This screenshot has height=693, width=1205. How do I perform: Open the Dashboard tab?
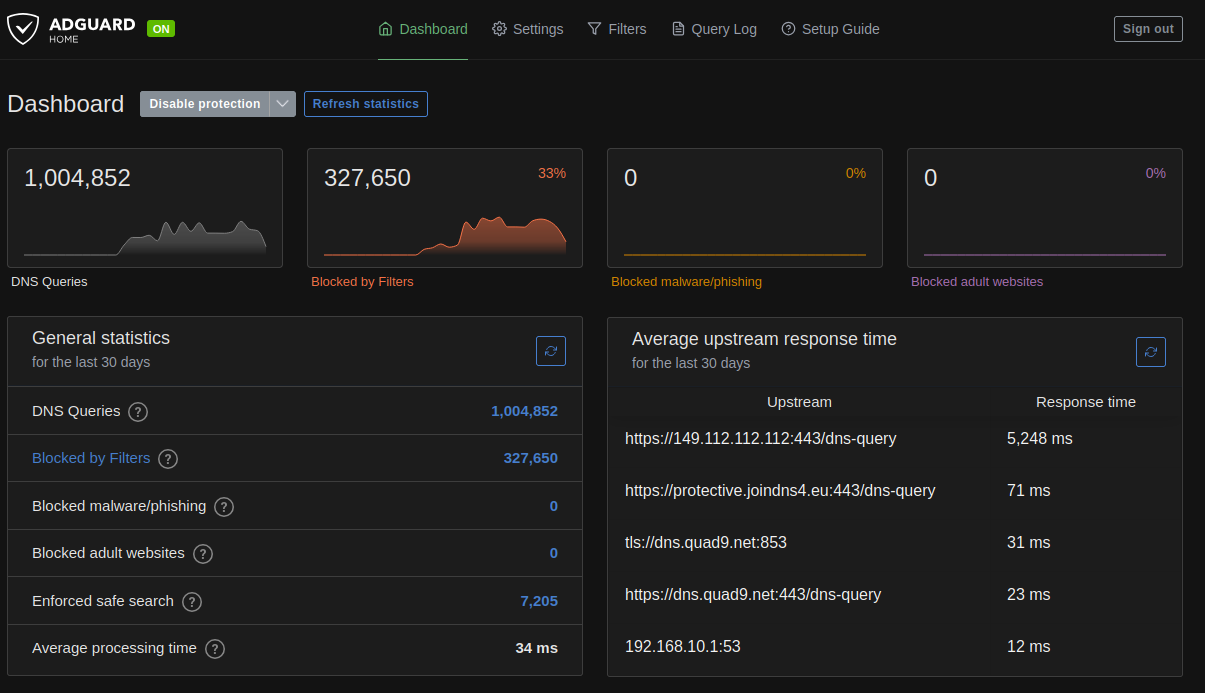[x=423, y=29]
